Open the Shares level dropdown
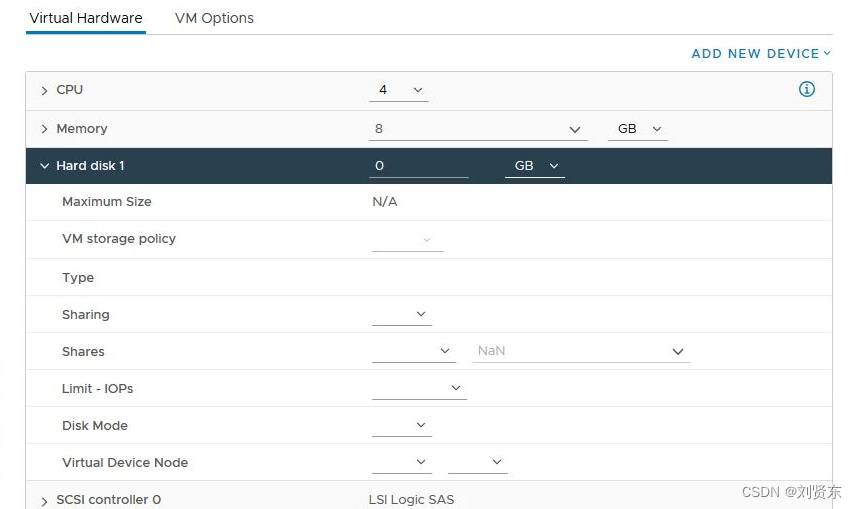 [x=414, y=351]
